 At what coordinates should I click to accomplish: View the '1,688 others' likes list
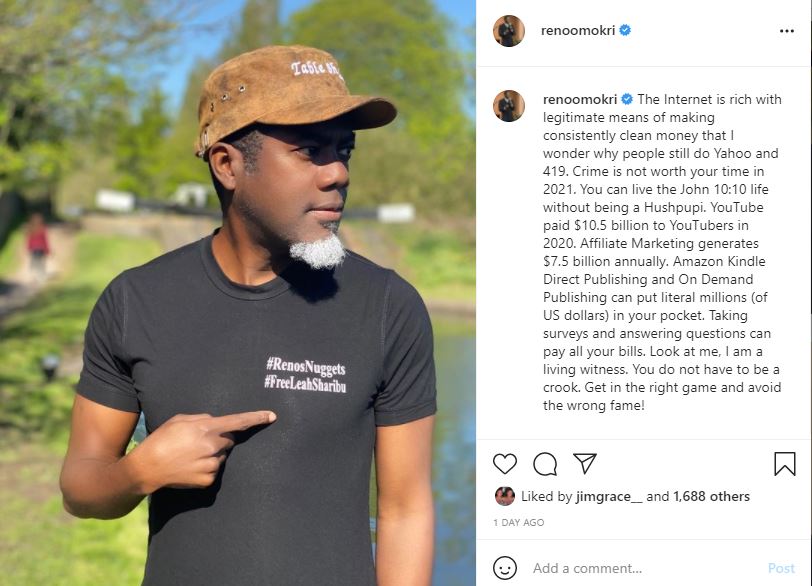[711, 496]
